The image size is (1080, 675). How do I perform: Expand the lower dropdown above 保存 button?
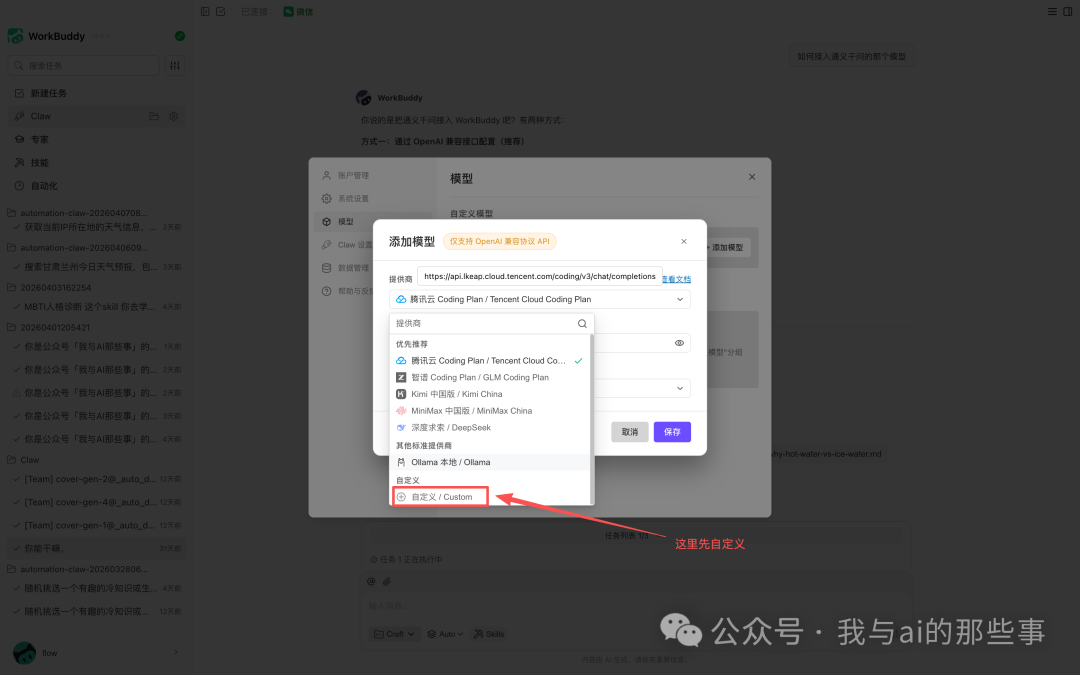[x=680, y=388]
